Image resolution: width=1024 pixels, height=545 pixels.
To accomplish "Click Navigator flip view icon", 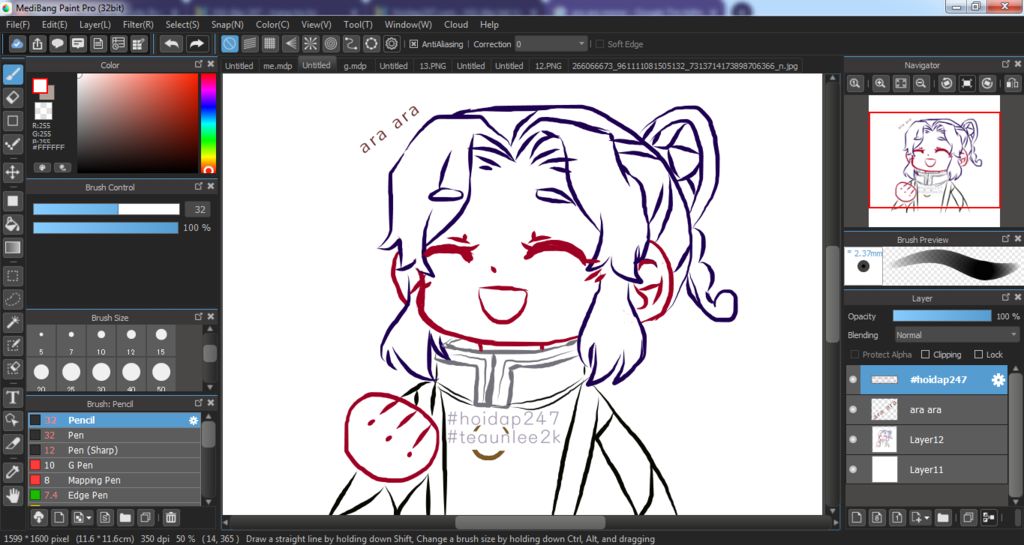I will click(x=1012, y=84).
